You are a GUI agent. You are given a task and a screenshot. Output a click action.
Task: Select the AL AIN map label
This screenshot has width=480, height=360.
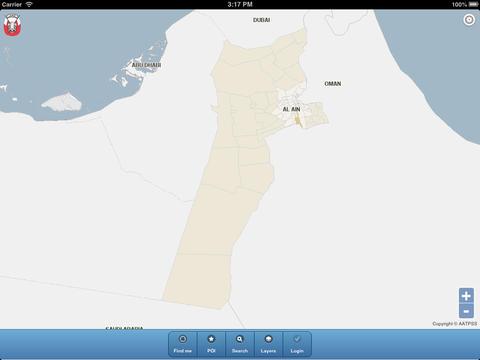pos(291,109)
